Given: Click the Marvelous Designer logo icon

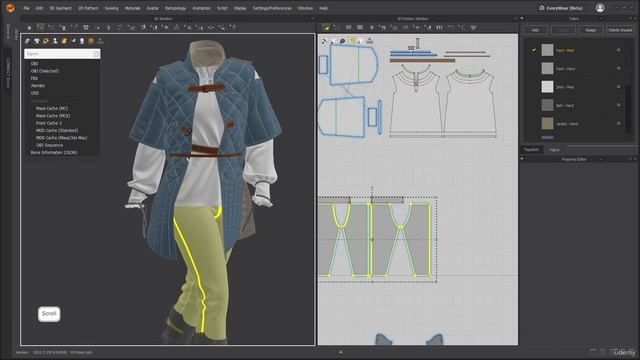Looking at the screenshot, I should (x=10, y=8).
